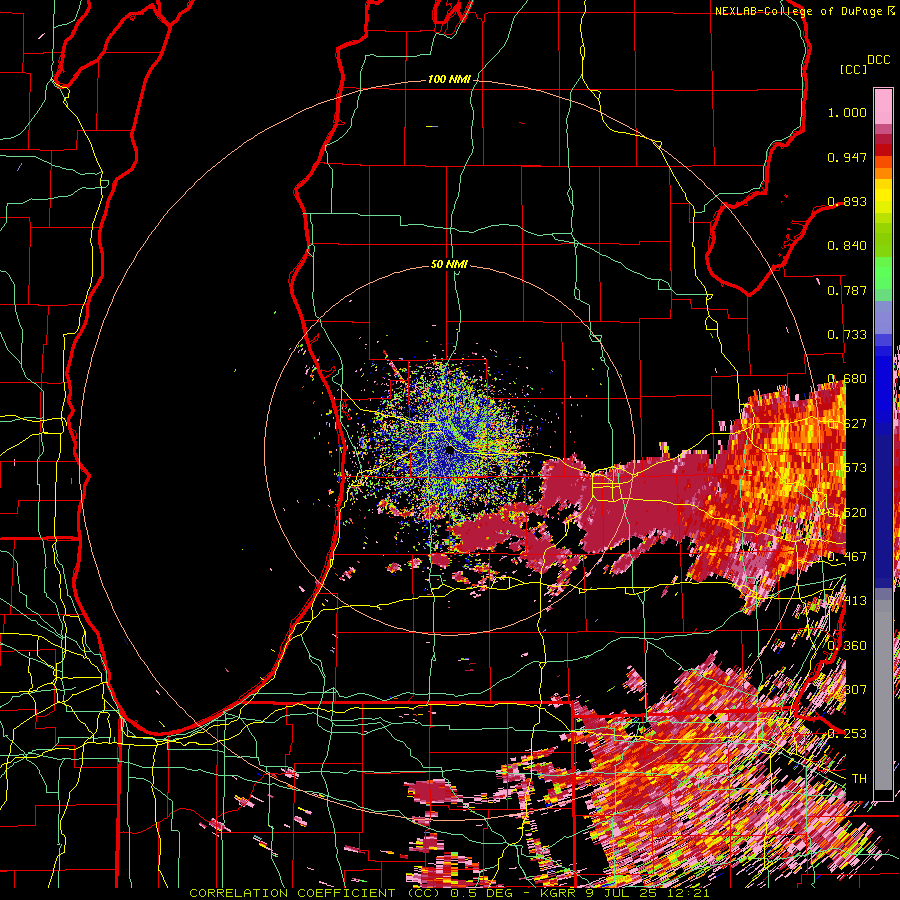Click the 100 NMI range ring label
Viewport: 900px width, 900px height.
point(449,79)
